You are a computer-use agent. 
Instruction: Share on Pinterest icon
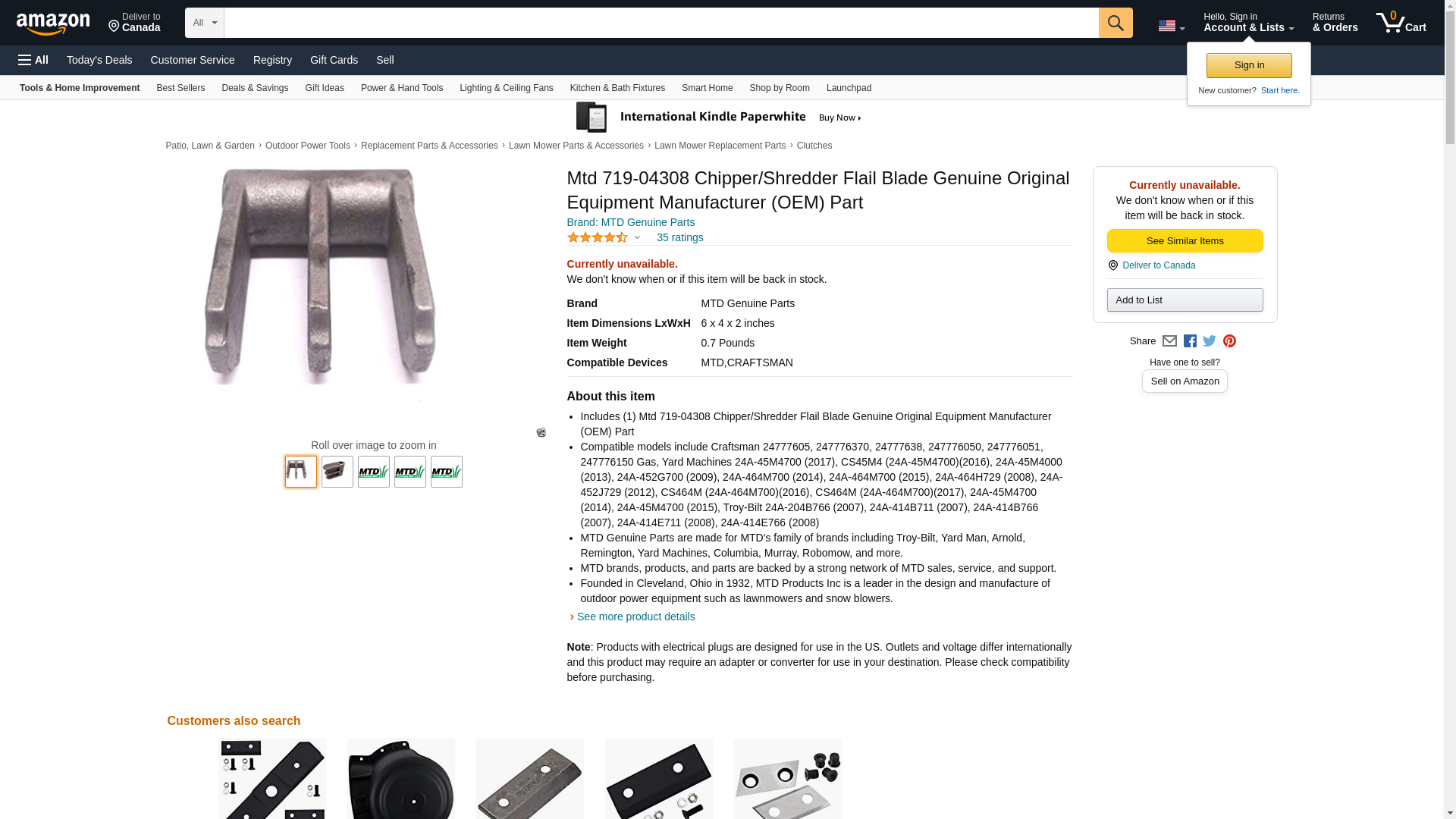[1229, 341]
